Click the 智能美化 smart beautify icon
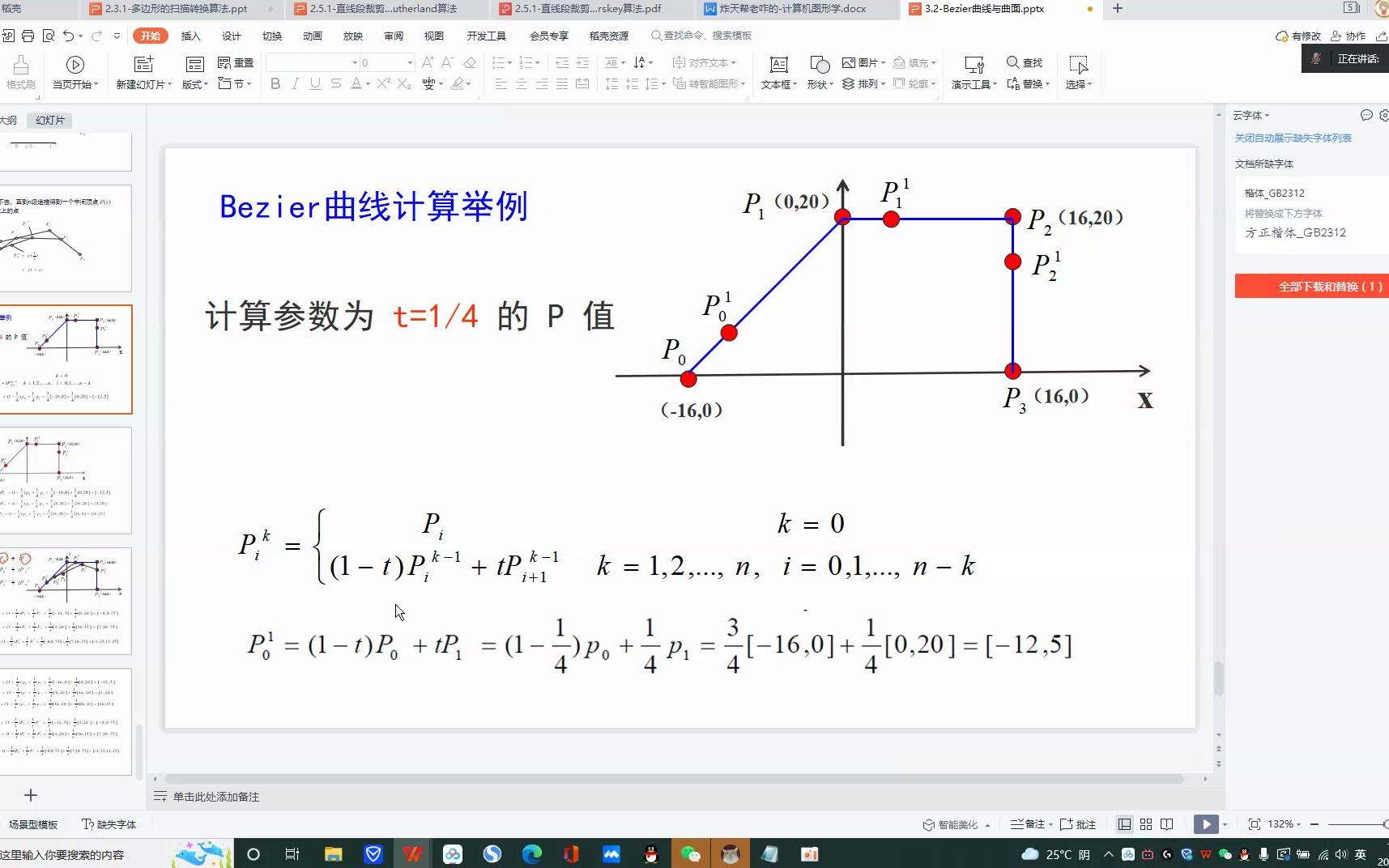1389x868 pixels. coord(956,824)
